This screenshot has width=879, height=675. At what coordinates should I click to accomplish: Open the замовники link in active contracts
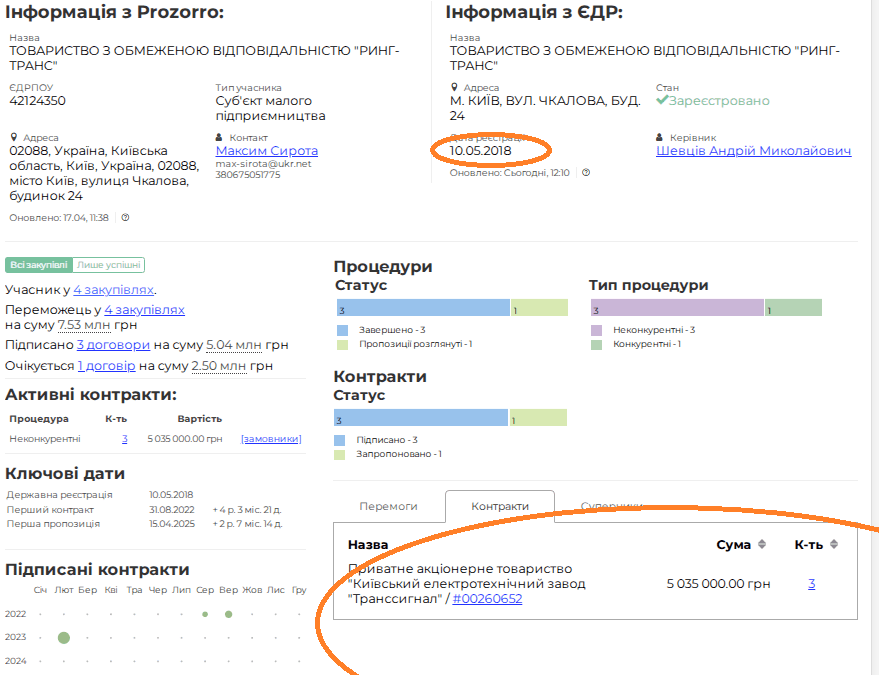(x=270, y=438)
